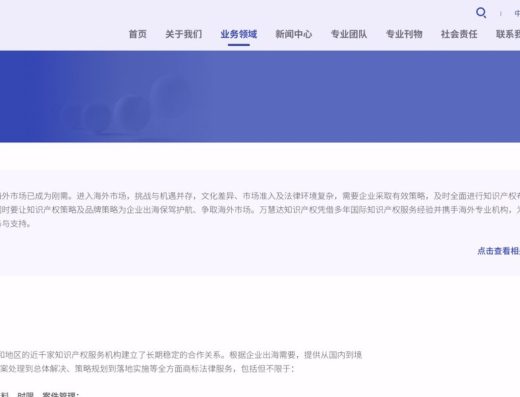The image size is (520, 397).
Task: Open the 专业团队 navigation item
Action: point(349,34)
